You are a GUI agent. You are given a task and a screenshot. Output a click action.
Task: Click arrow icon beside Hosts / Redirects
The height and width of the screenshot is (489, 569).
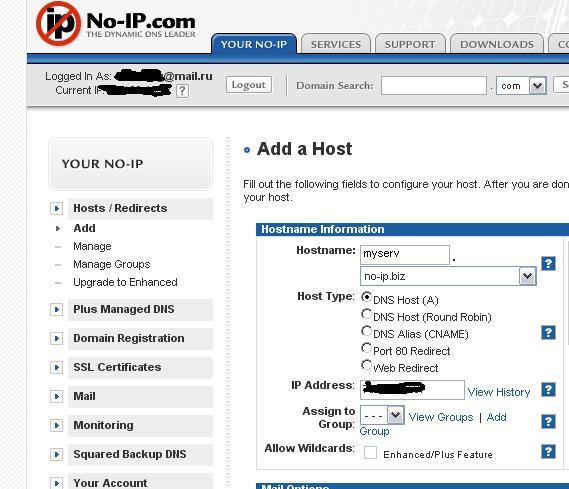(x=57, y=208)
